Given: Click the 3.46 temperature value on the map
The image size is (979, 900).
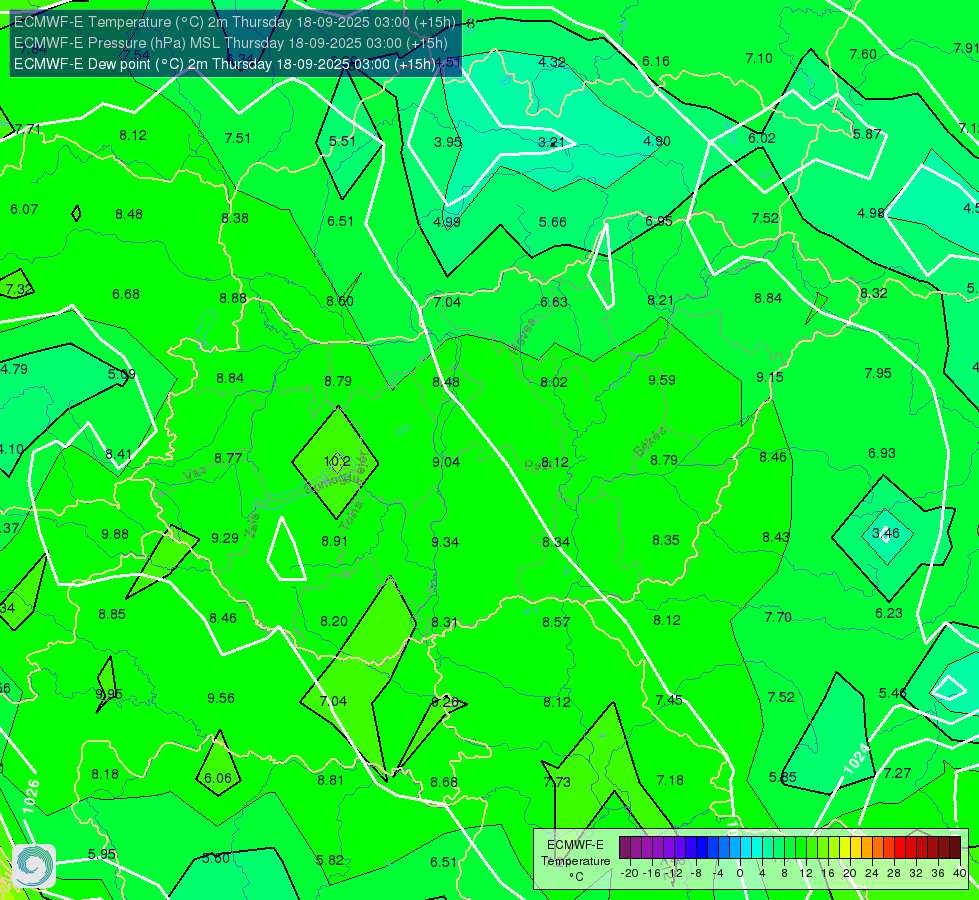Looking at the screenshot, I should (885, 533).
